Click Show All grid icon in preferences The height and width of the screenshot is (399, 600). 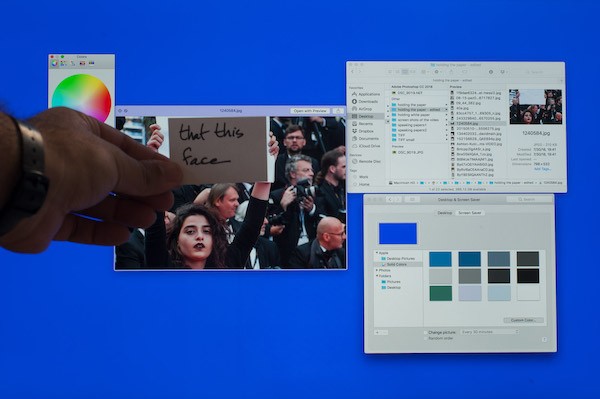tap(412, 200)
